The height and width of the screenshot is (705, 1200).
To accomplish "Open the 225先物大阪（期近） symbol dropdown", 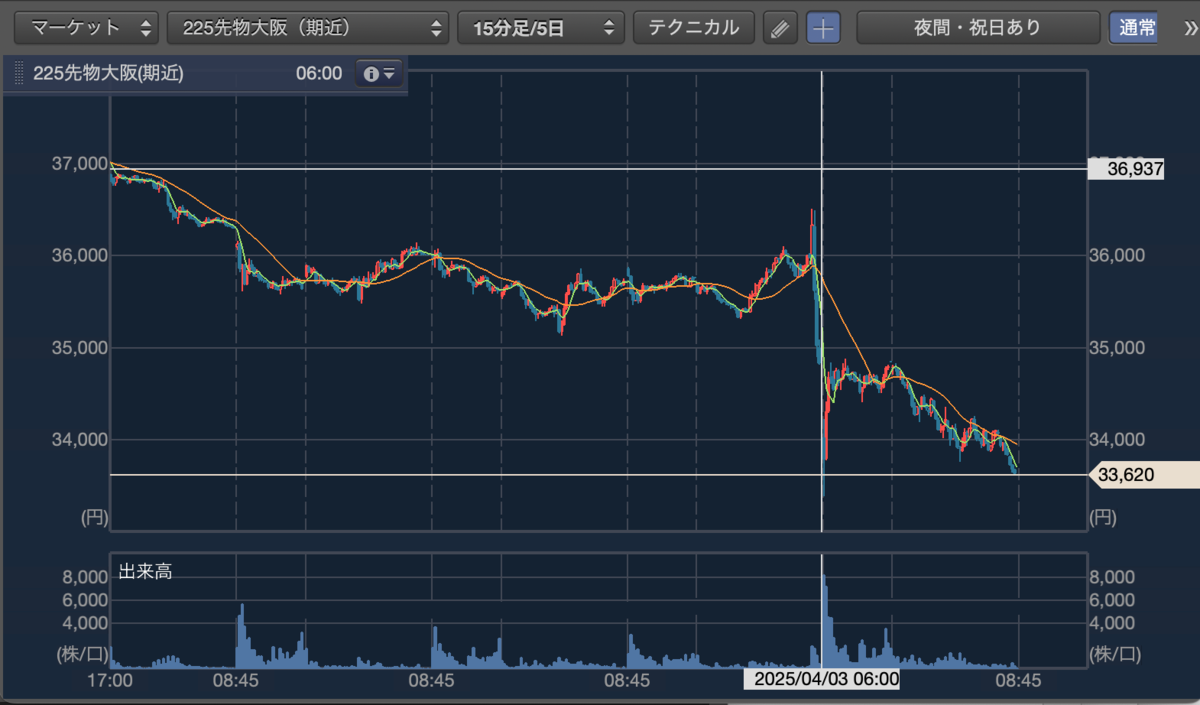I will click(308, 28).
